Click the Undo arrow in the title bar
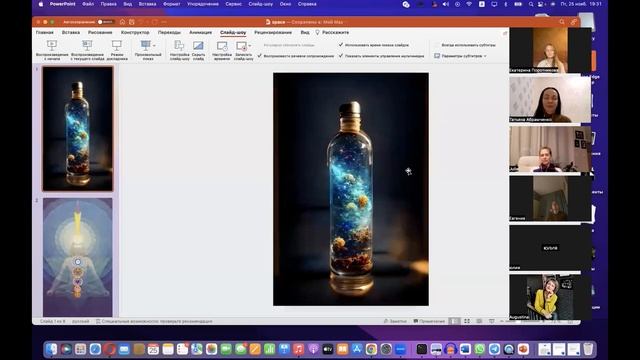640x360 pixels. (x=141, y=22)
